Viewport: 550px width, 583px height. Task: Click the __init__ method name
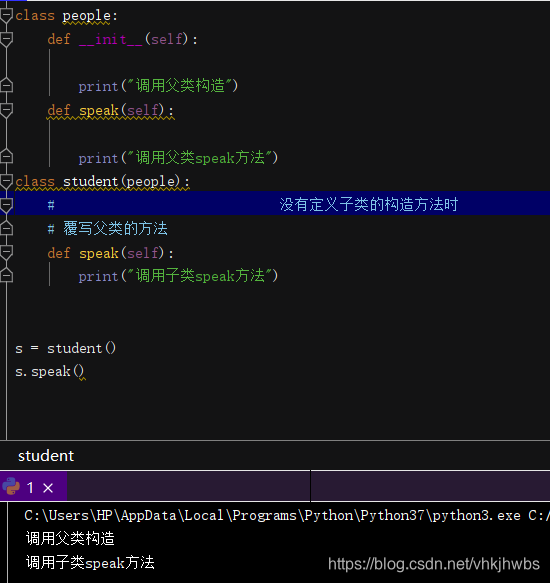point(111,39)
